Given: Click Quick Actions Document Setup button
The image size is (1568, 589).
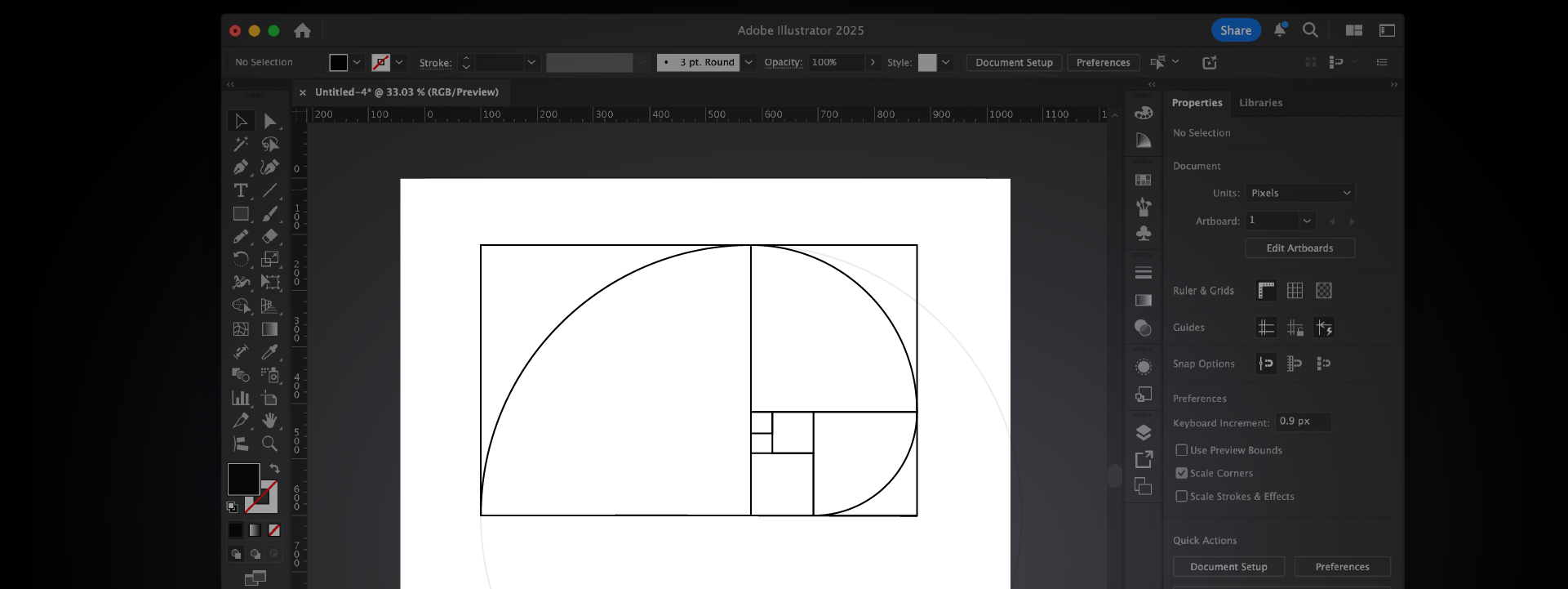Looking at the screenshot, I should pos(1228,567).
